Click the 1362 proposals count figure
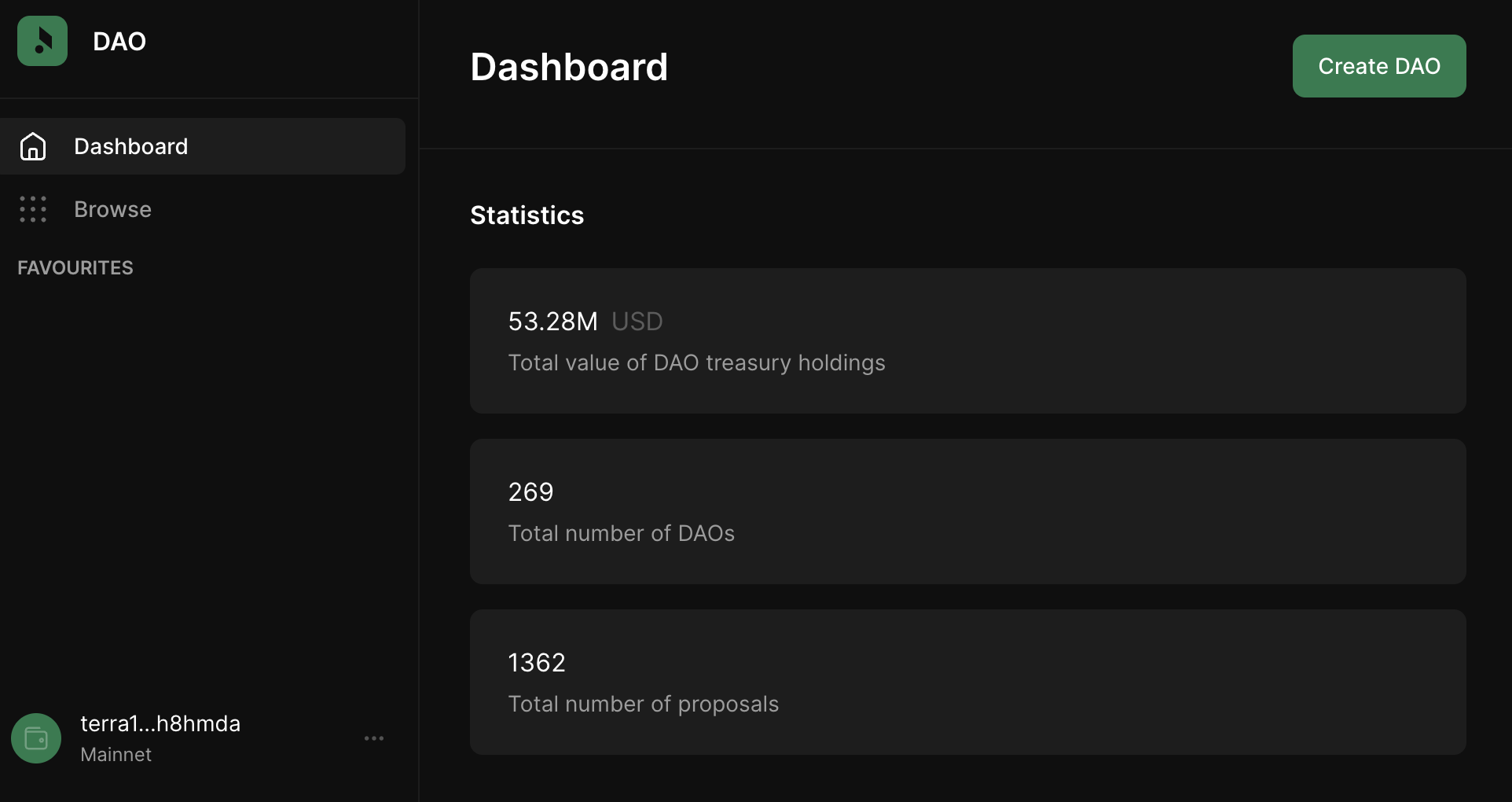The width and height of the screenshot is (1512, 802). click(537, 663)
